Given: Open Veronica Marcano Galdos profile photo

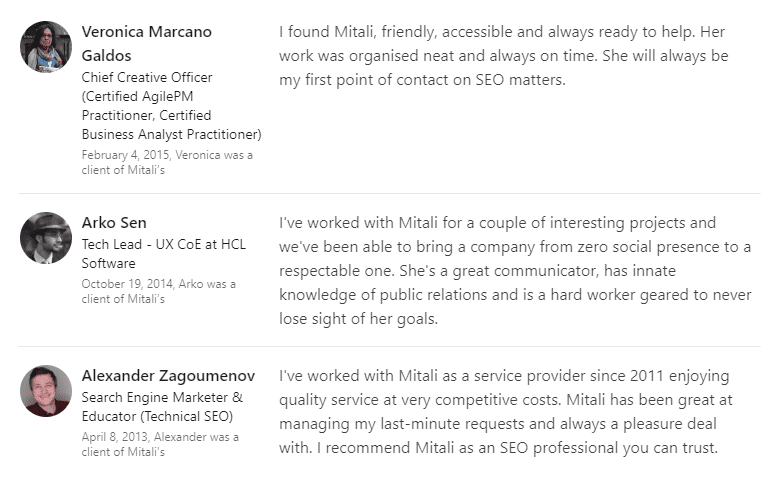Looking at the screenshot, I should point(46,47).
